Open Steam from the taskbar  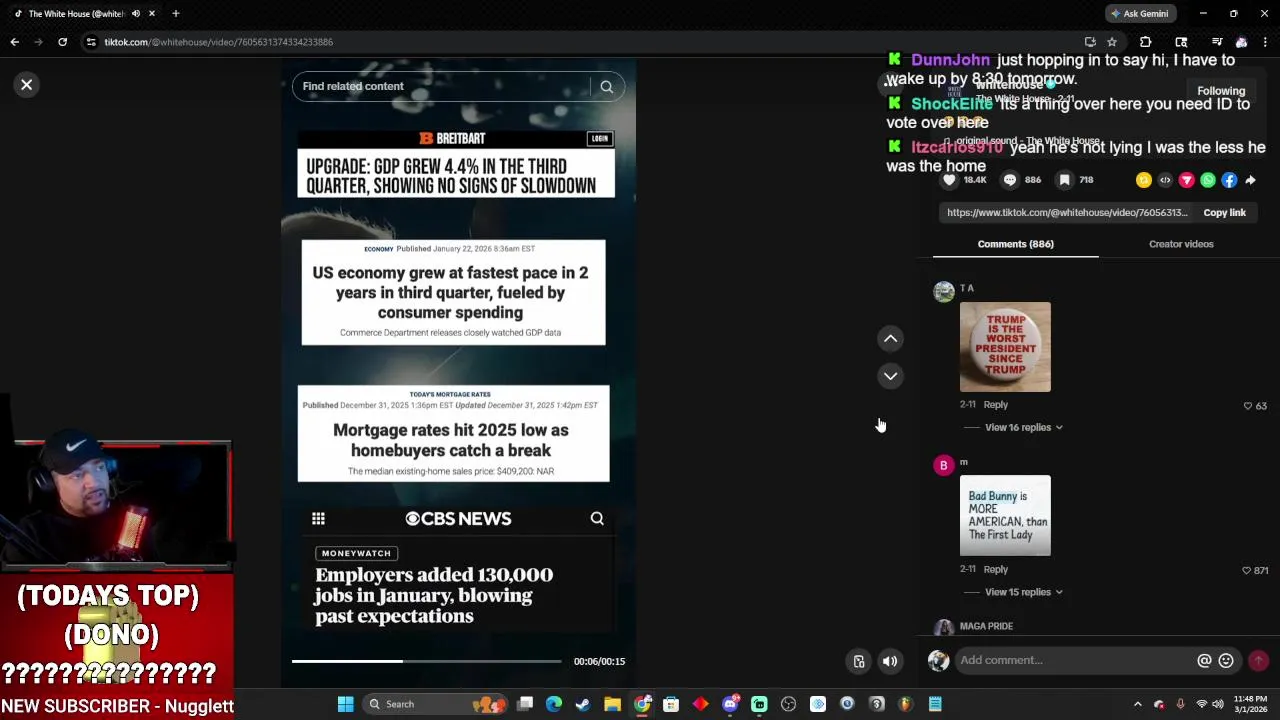[583, 704]
